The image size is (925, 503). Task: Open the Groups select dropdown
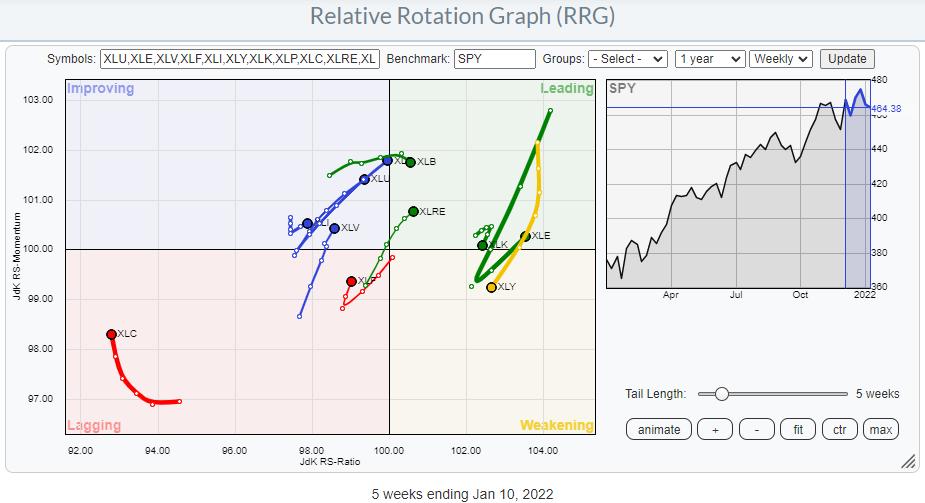point(628,59)
